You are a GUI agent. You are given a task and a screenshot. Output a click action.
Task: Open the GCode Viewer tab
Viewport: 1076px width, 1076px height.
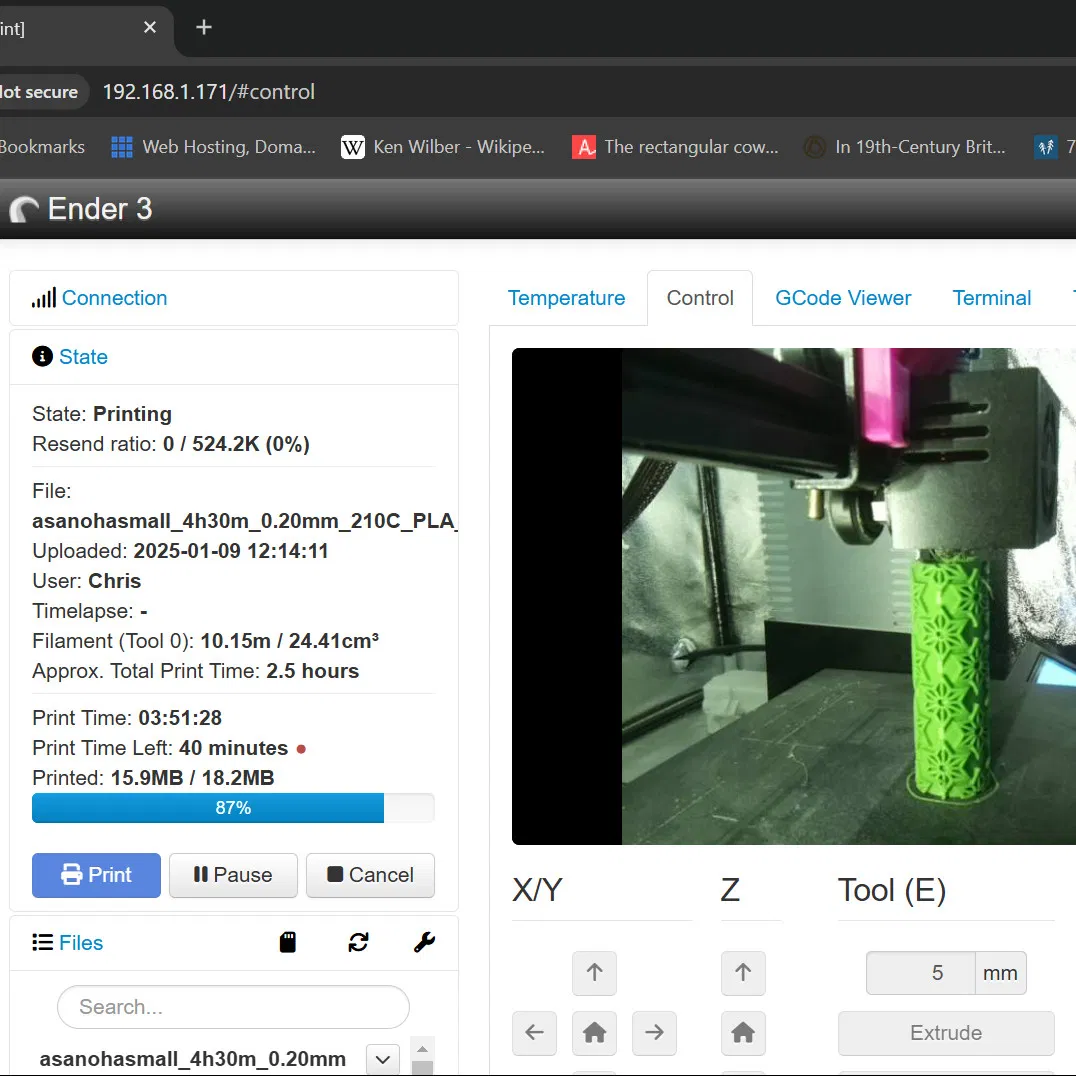pos(843,298)
